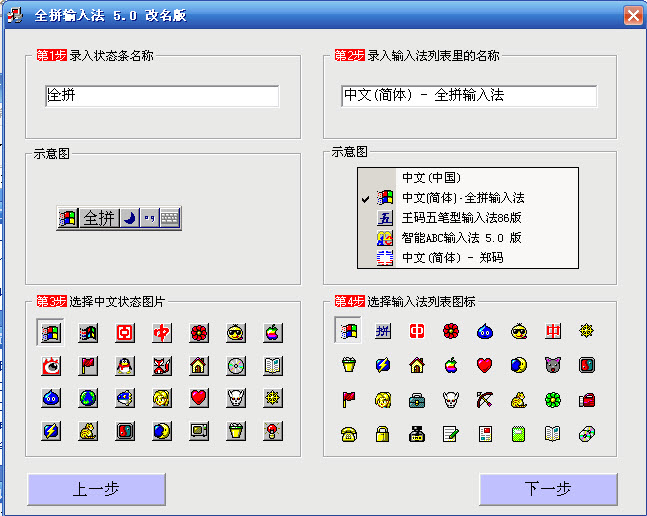This screenshot has width=647, height=516.
Task: Click the moon button in preview status bar
Action: [130, 218]
